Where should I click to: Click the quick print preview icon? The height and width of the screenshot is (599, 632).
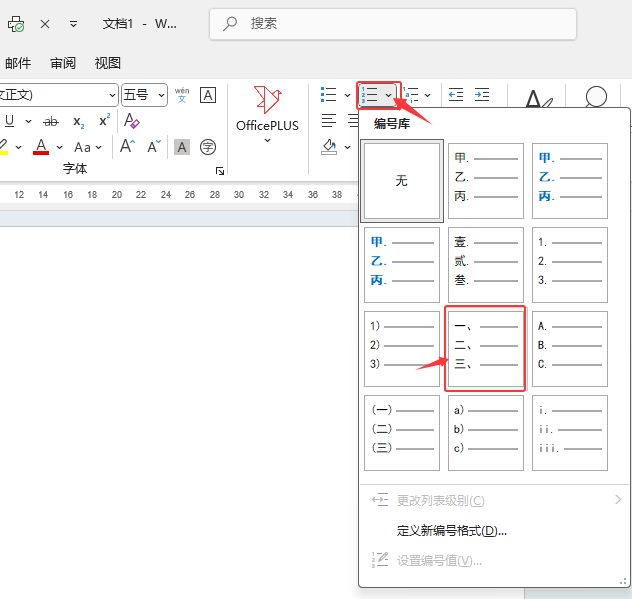(x=16, y=24)
